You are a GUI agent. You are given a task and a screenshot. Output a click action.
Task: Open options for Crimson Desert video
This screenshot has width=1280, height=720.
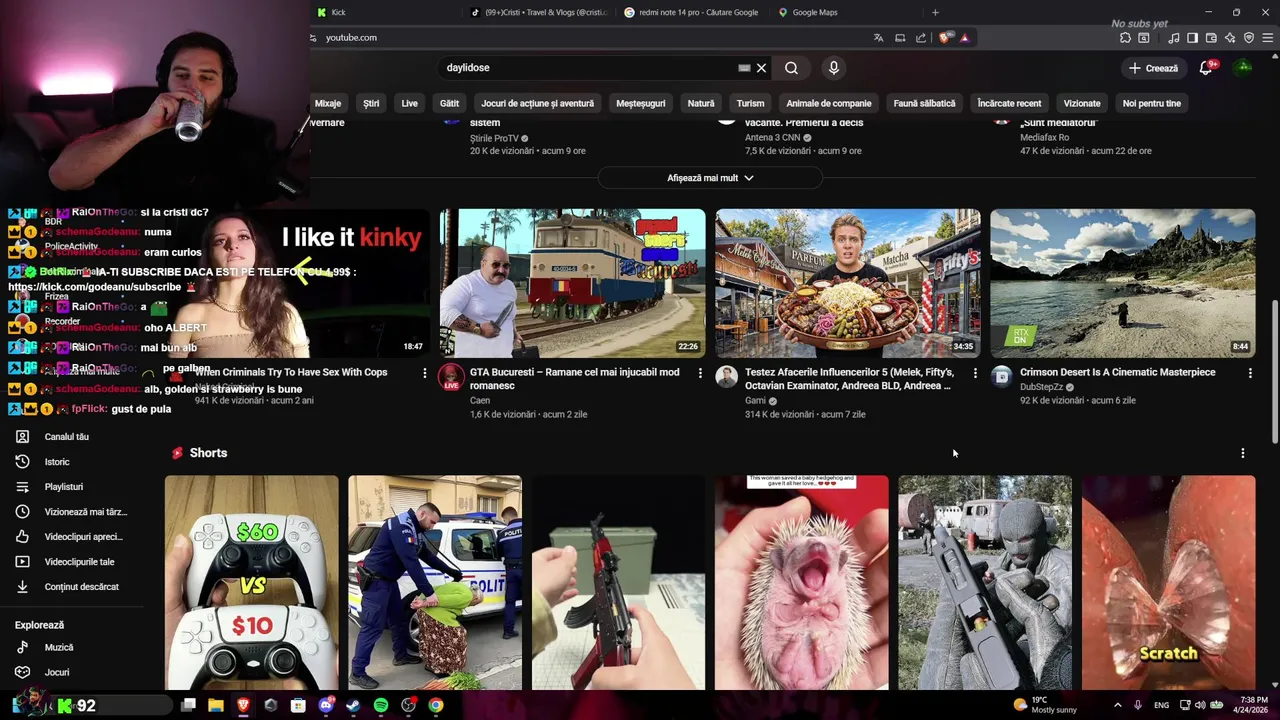1250,373
